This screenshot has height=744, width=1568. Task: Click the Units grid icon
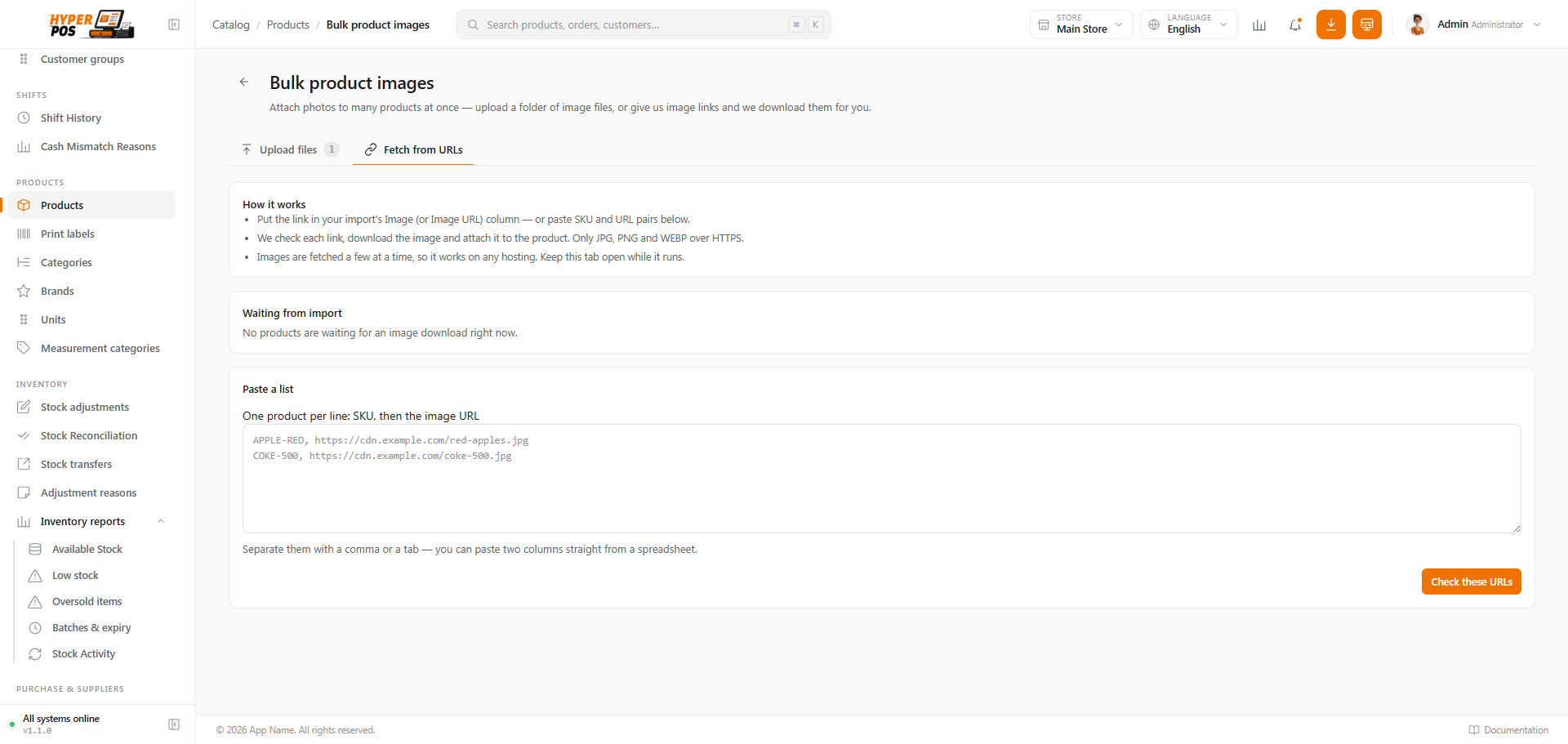[x=24, y=319]
